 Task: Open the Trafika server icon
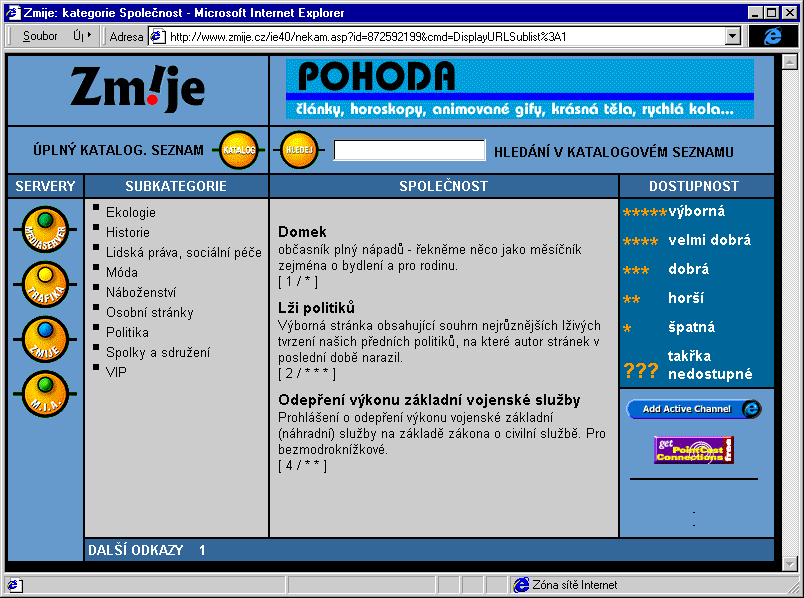[x=45, y=283]
